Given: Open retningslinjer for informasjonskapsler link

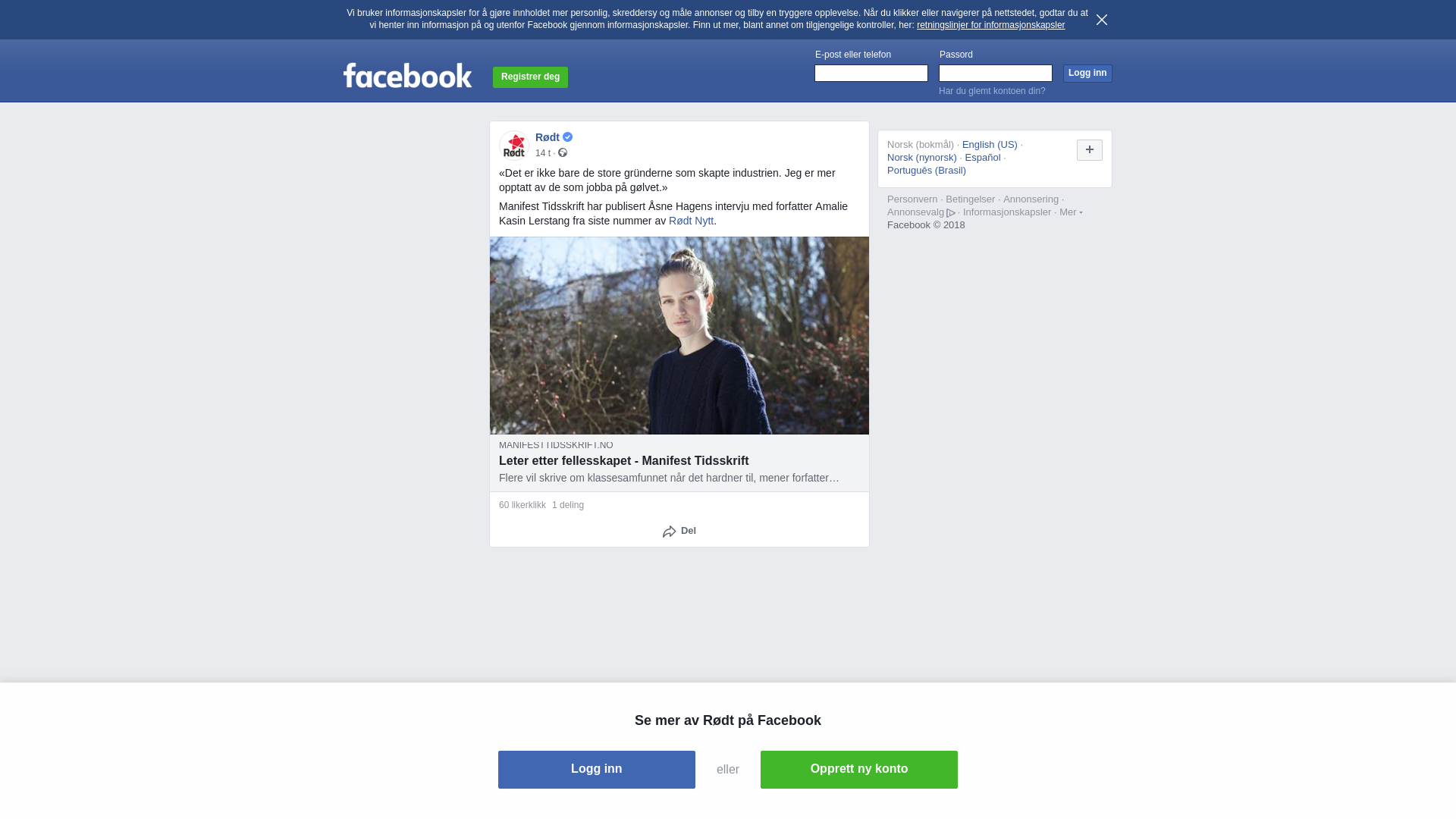Looking at the screenshot, I should click(x=990, y=25).
